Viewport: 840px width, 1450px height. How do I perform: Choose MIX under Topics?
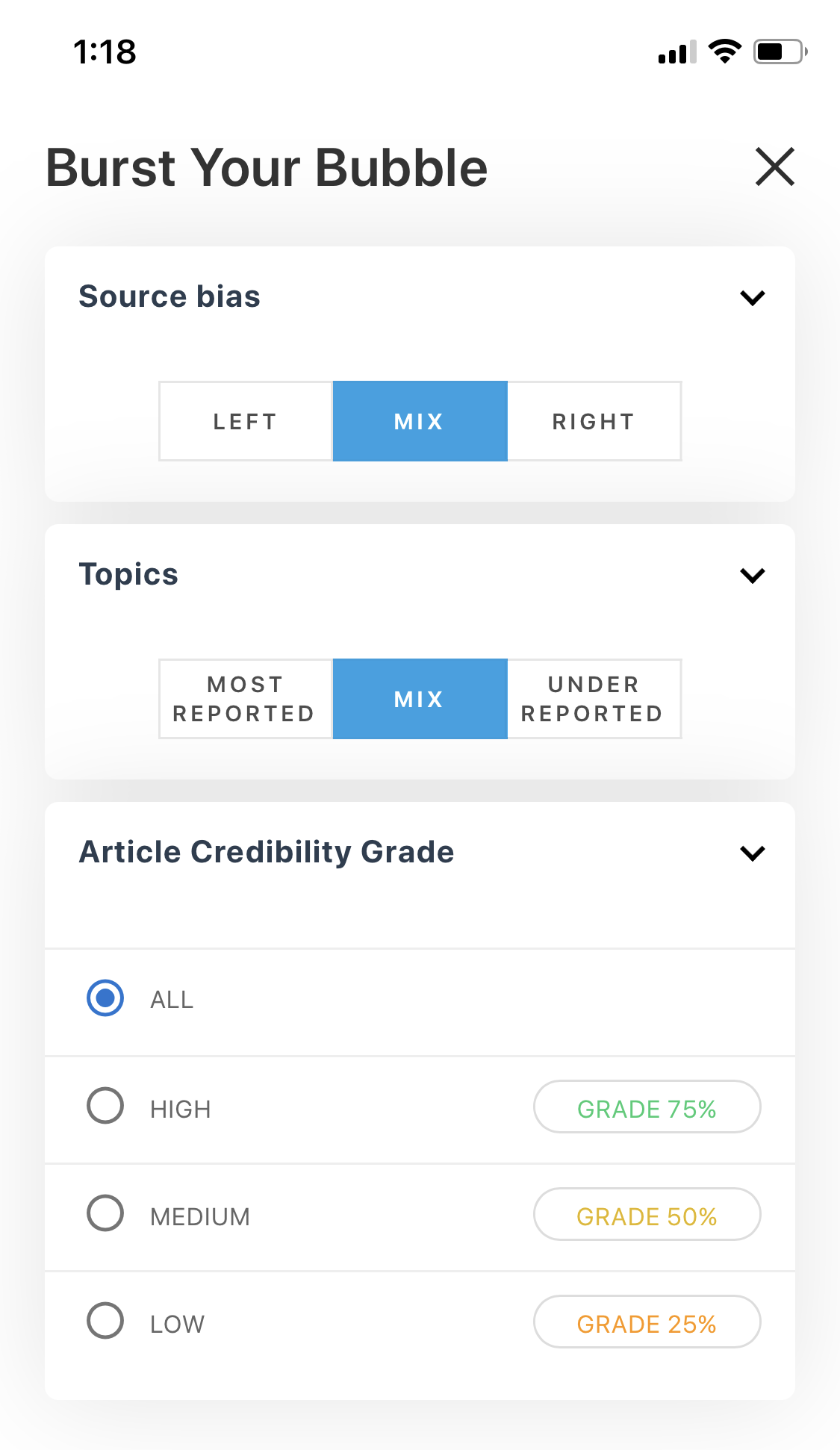pyautogui.click(x=420, y=699)
